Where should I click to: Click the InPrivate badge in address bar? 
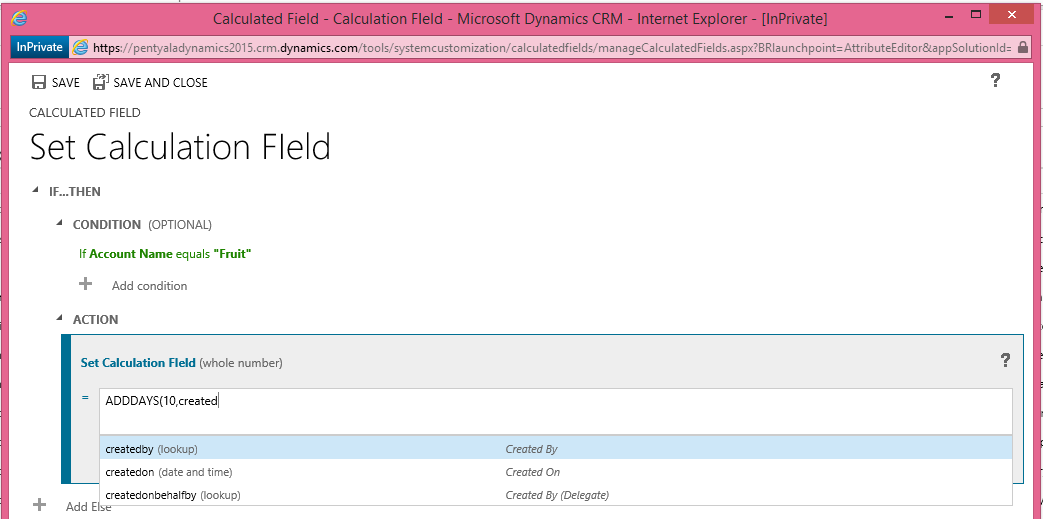coord(40,47)
